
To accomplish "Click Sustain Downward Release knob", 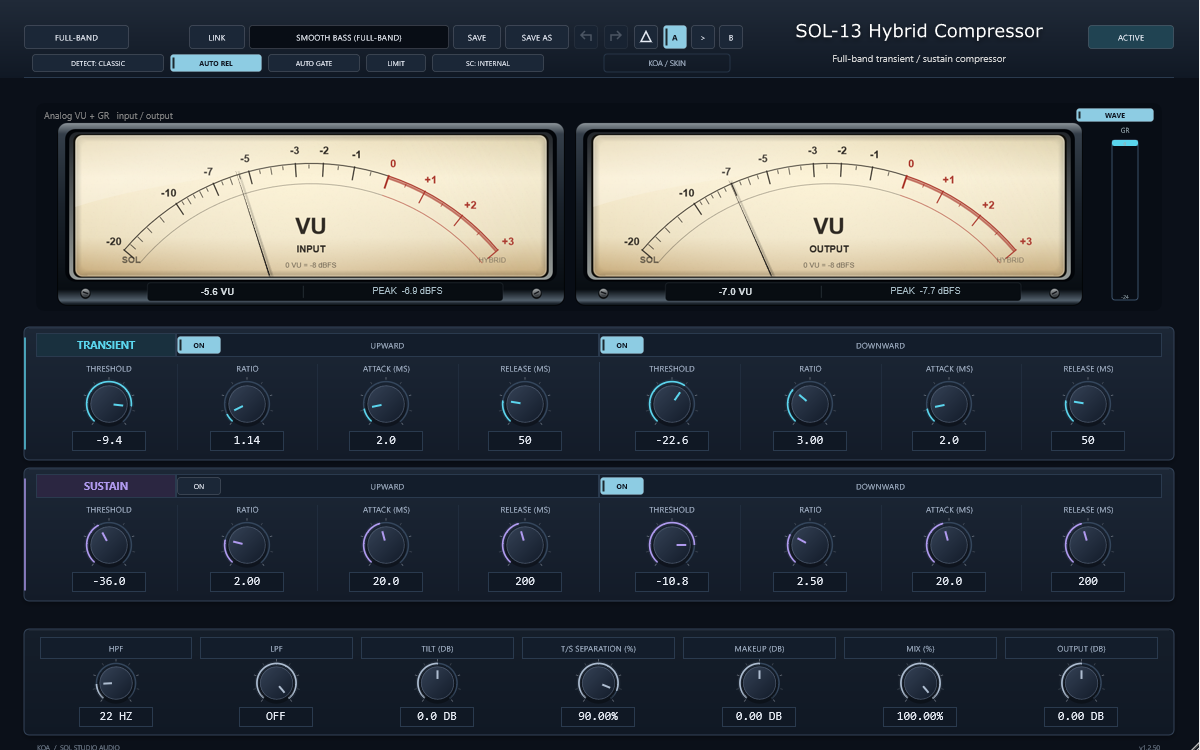I will 1088,545.
